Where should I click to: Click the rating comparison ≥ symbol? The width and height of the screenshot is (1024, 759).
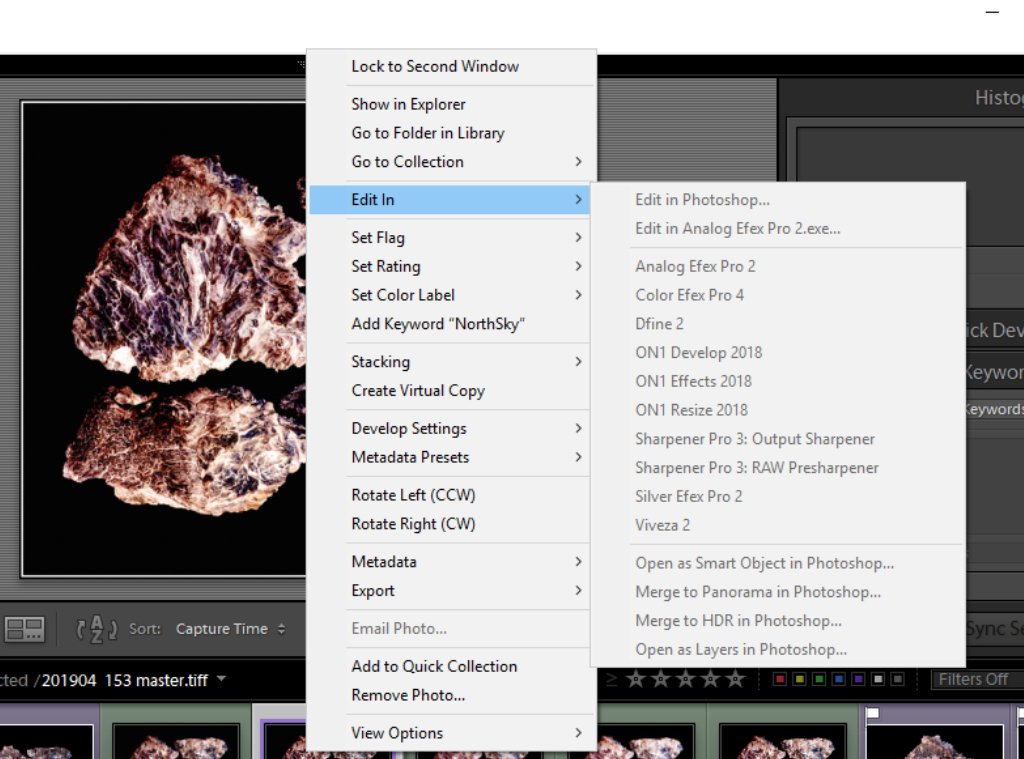click(x=611, y=679)
